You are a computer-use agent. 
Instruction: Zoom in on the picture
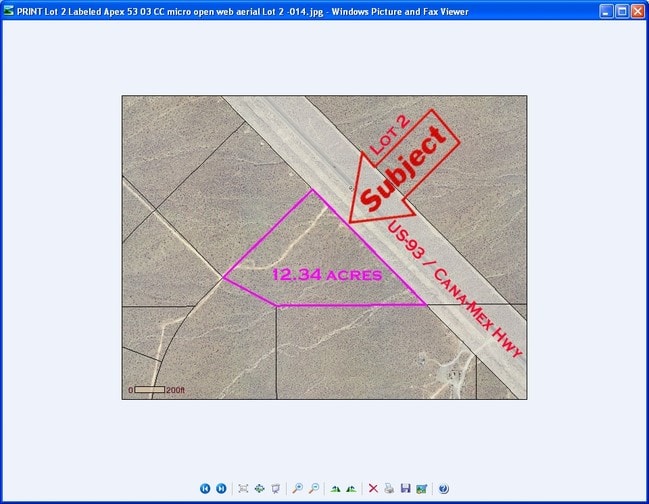click(x=297, y=488)
